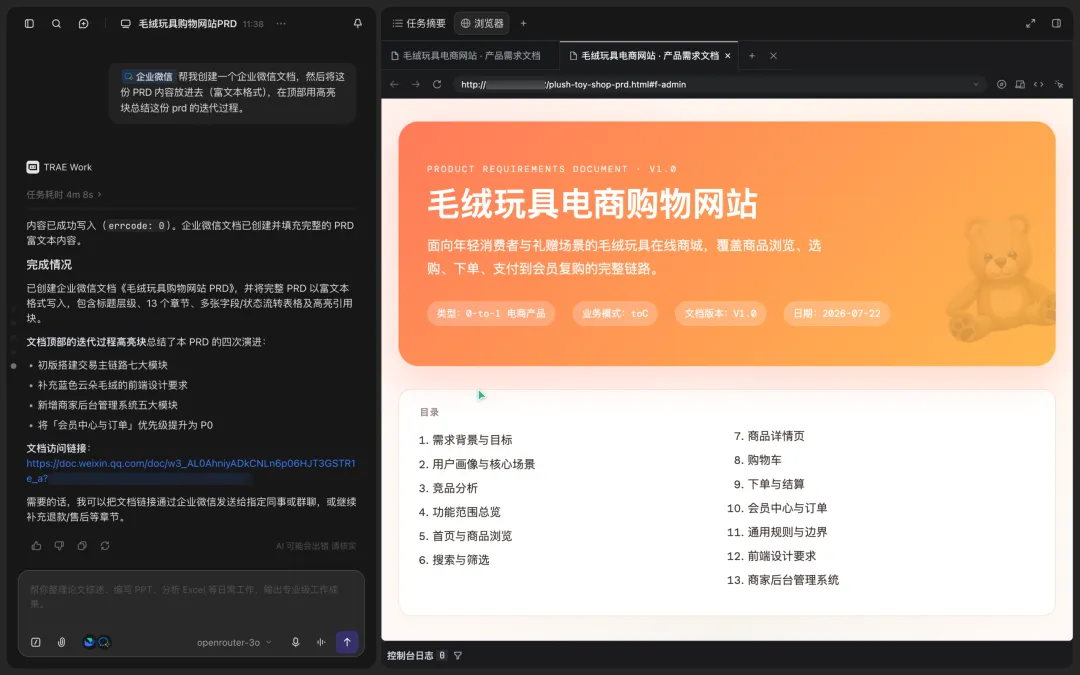Click the audio waveform icon
This screenshot has width=1080, height=675.
pyautogui.click(x=321, y=642)
